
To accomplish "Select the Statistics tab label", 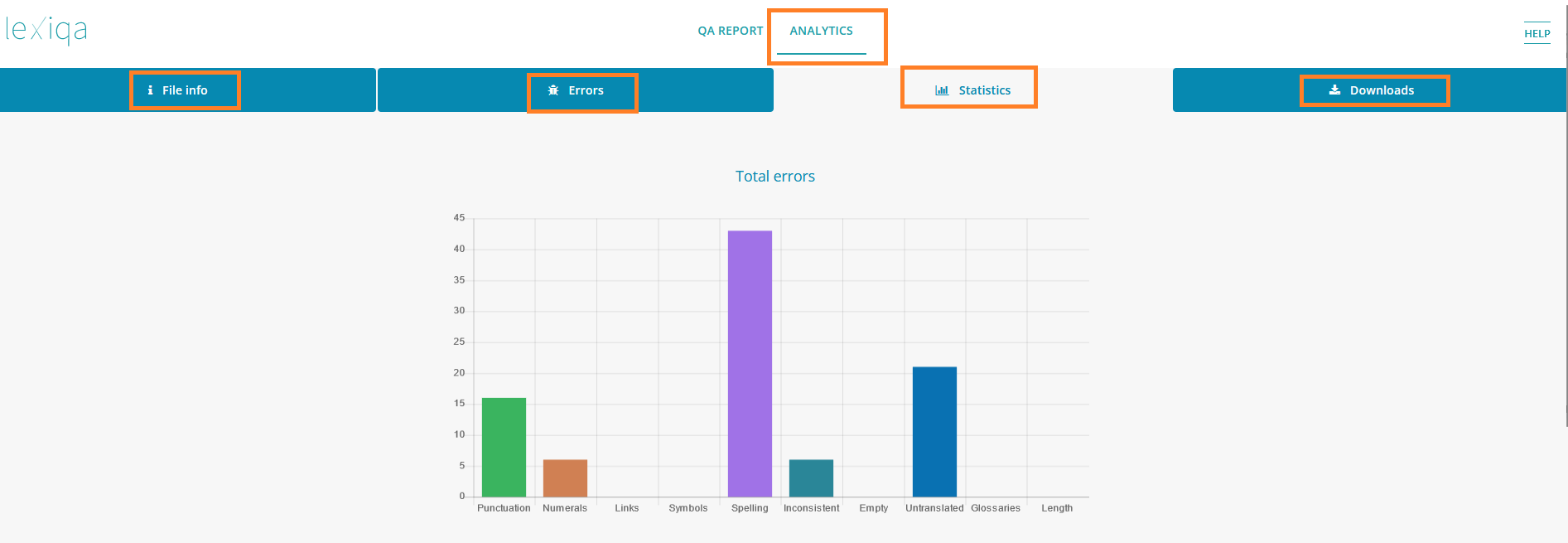I will pyautogui.click(x=984, y=90).
